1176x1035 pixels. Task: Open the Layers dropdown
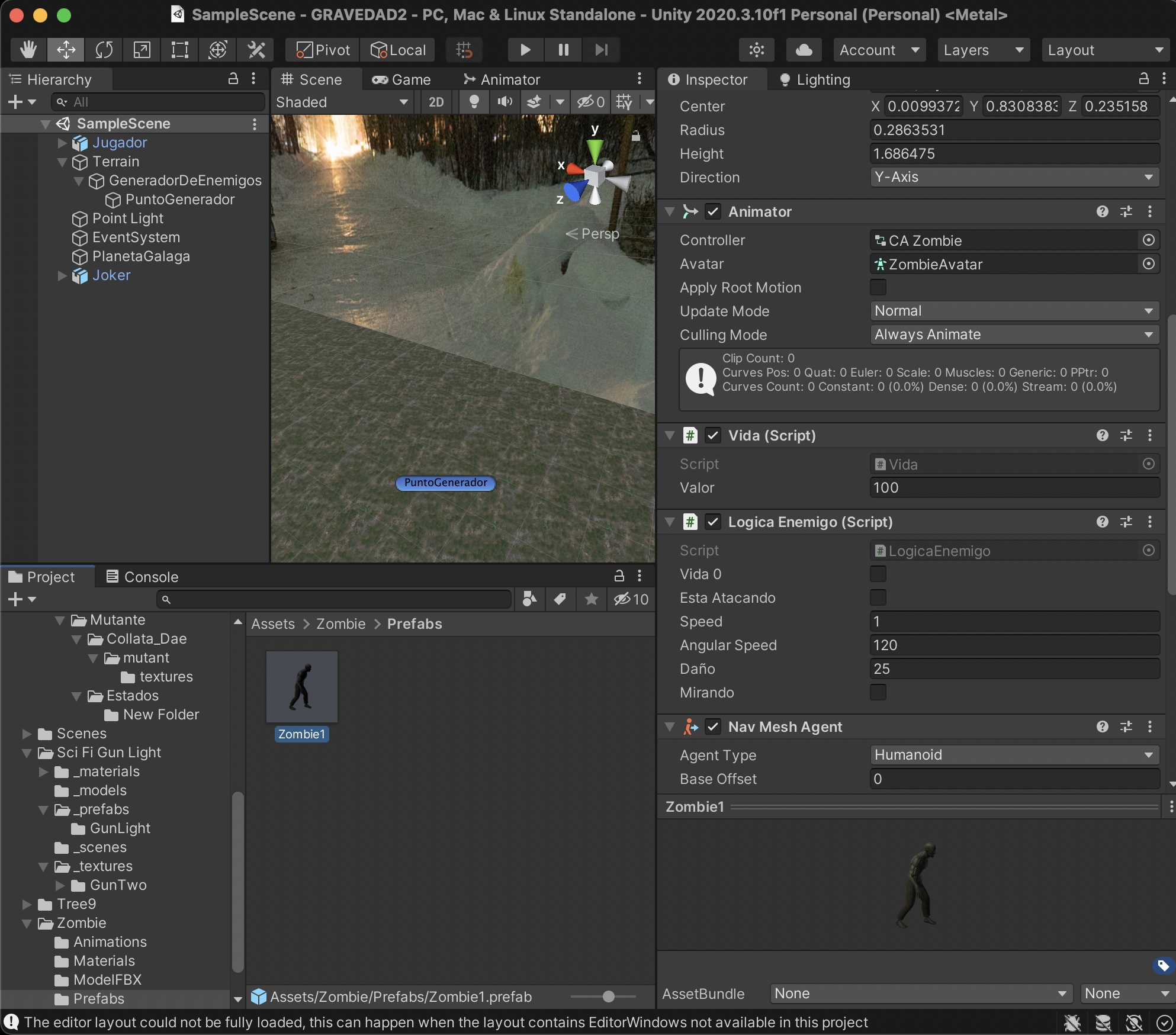point(983,50)
